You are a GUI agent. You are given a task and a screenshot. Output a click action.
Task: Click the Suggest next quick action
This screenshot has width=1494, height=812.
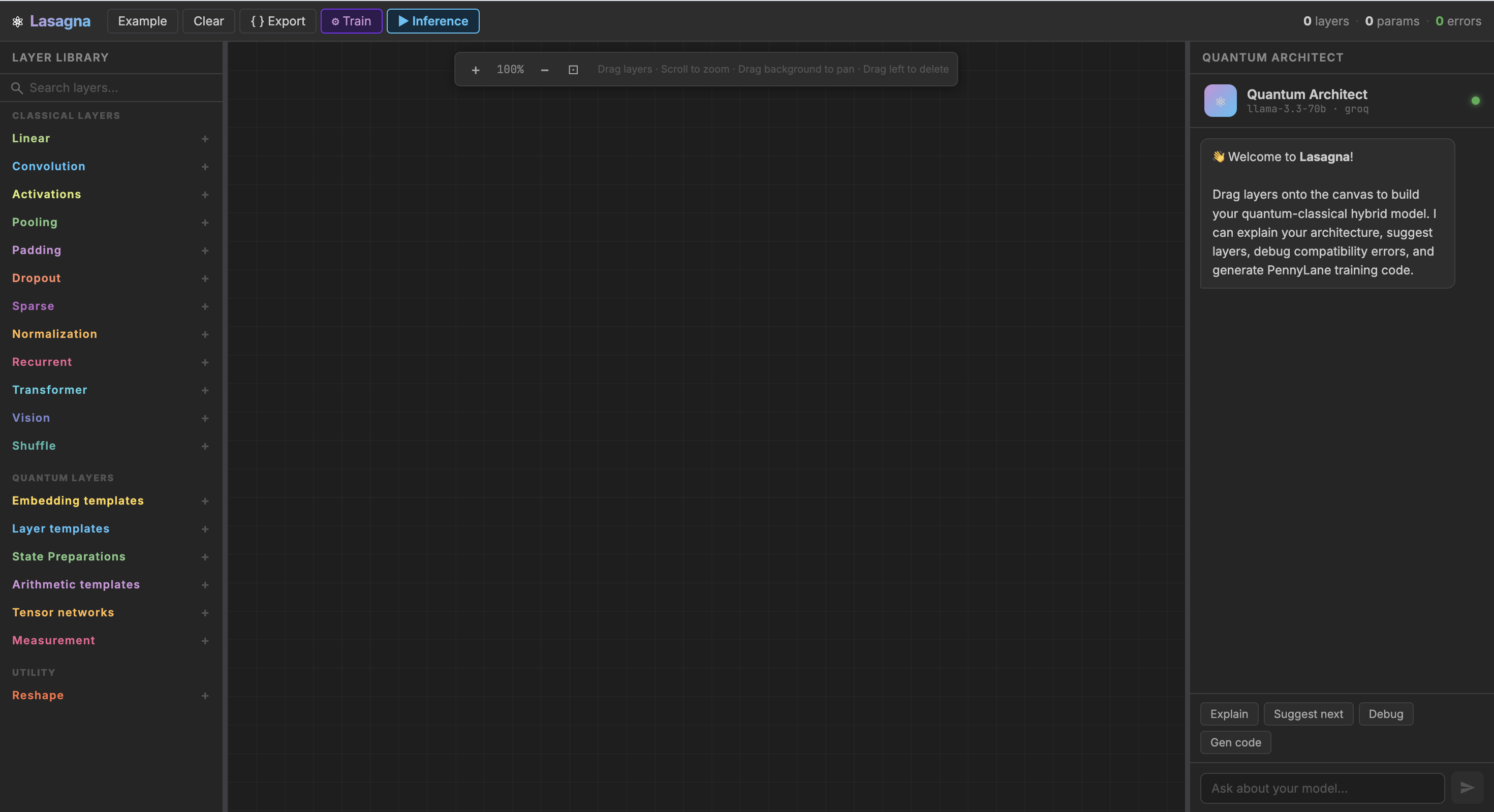(x=1308, y=714)
